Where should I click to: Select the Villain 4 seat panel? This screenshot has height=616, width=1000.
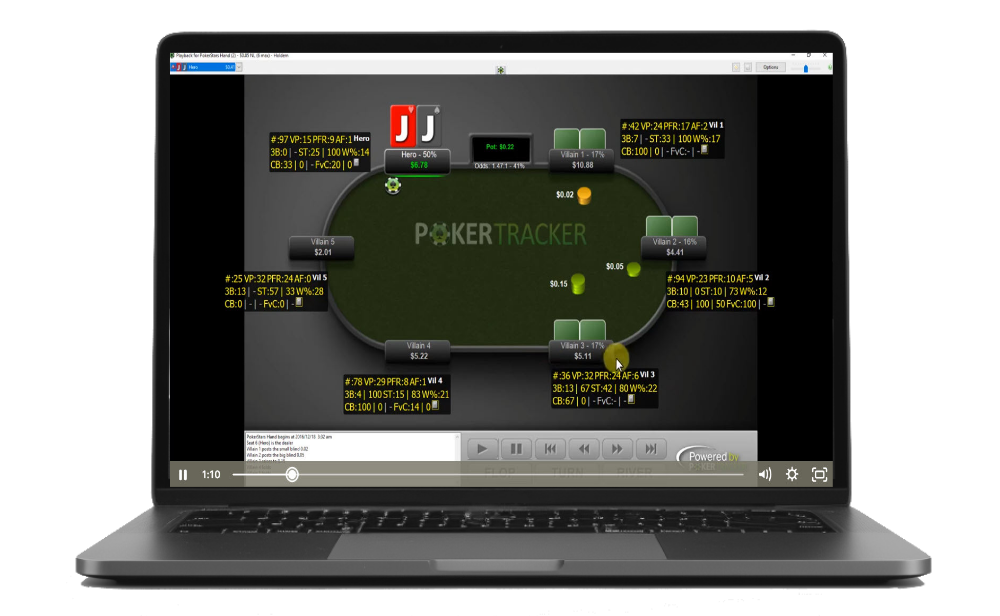pyautogui.click(x=419, y=351)
